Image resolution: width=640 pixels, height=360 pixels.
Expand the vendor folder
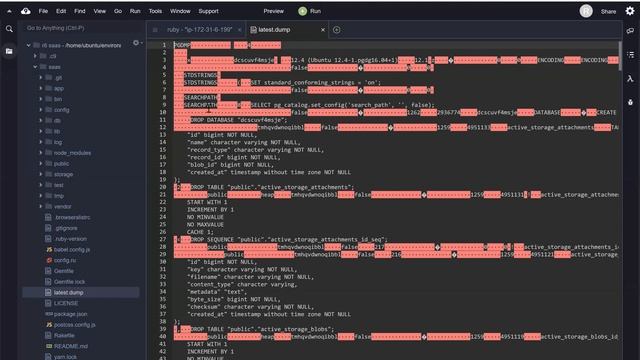[x=41, y=207]
